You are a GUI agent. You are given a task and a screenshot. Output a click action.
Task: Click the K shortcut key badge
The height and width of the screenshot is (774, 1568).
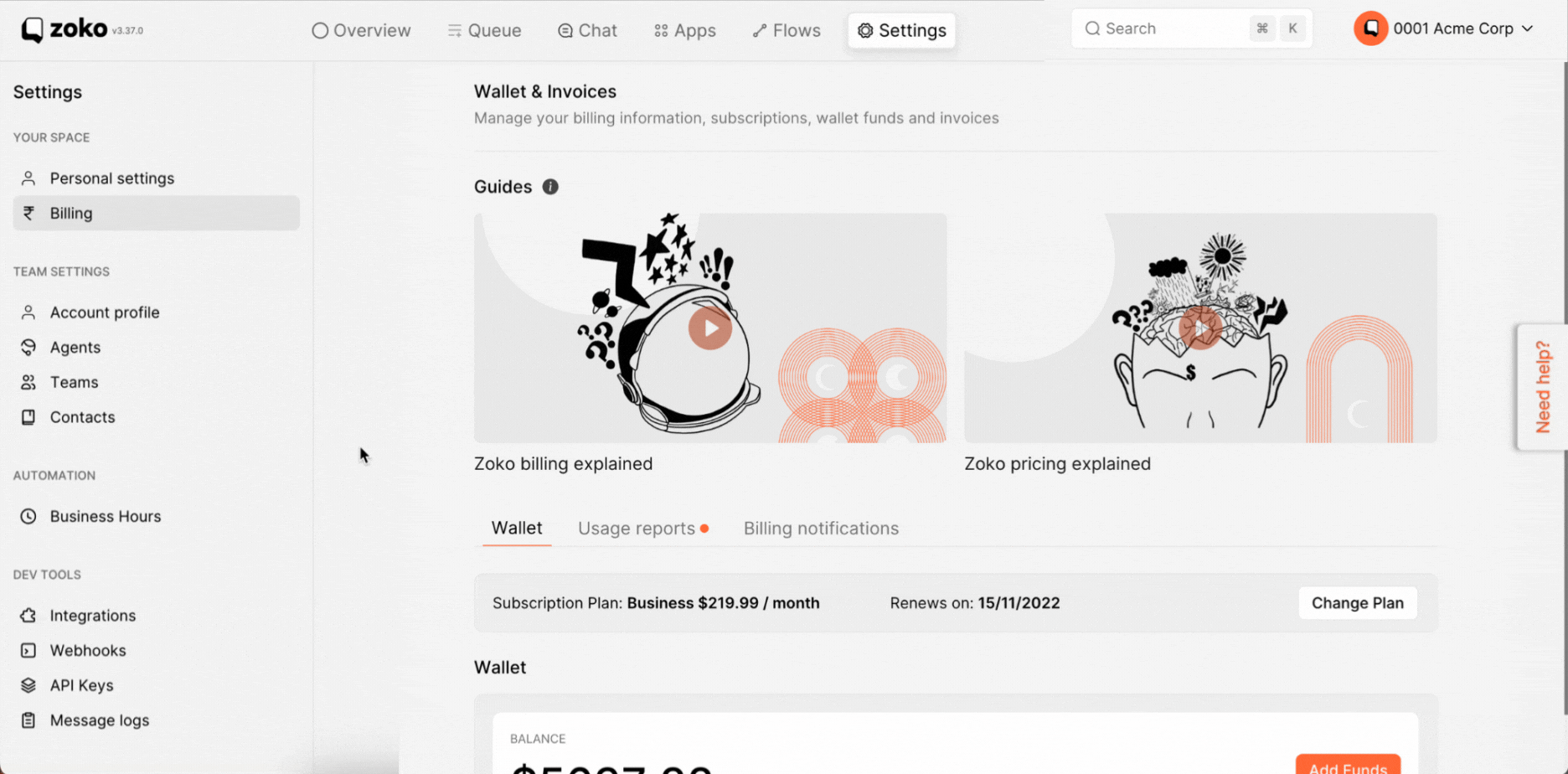coord(1292,28)
